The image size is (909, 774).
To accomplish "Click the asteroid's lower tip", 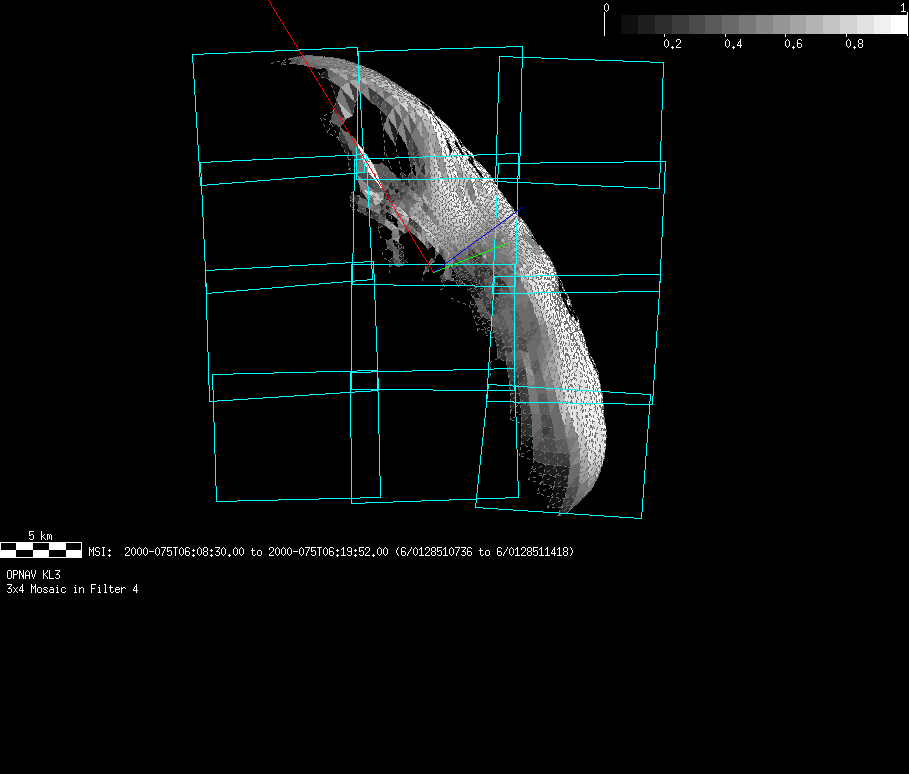I will [x=566, y=506].
